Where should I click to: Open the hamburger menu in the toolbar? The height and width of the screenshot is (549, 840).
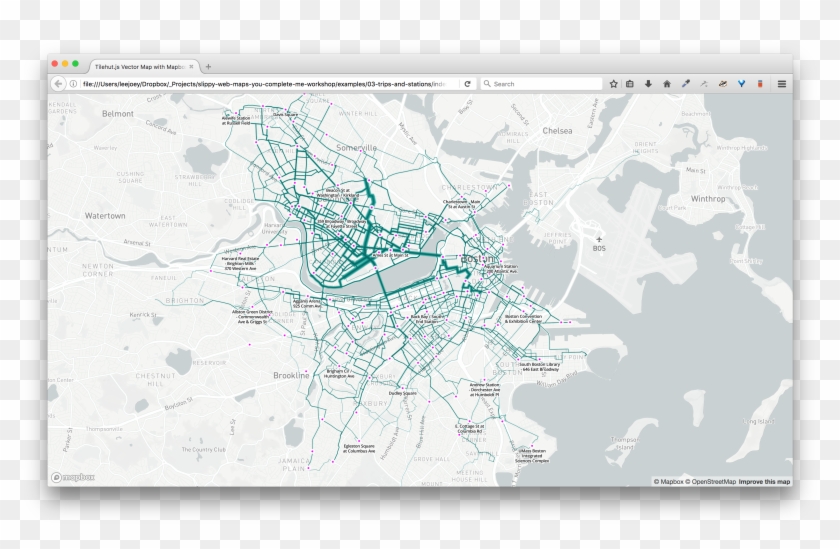[782, 84]
